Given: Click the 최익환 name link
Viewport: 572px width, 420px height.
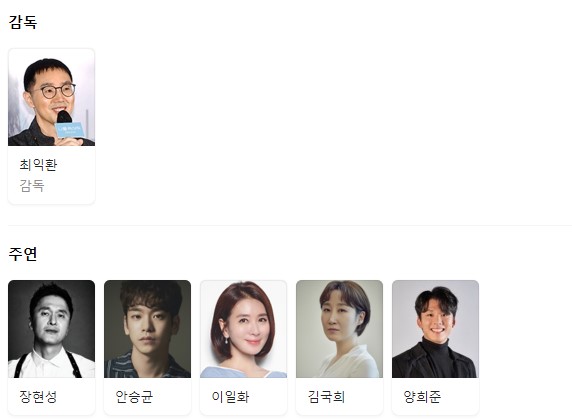Looking at the screenshot, I should [x=38, y=165].
